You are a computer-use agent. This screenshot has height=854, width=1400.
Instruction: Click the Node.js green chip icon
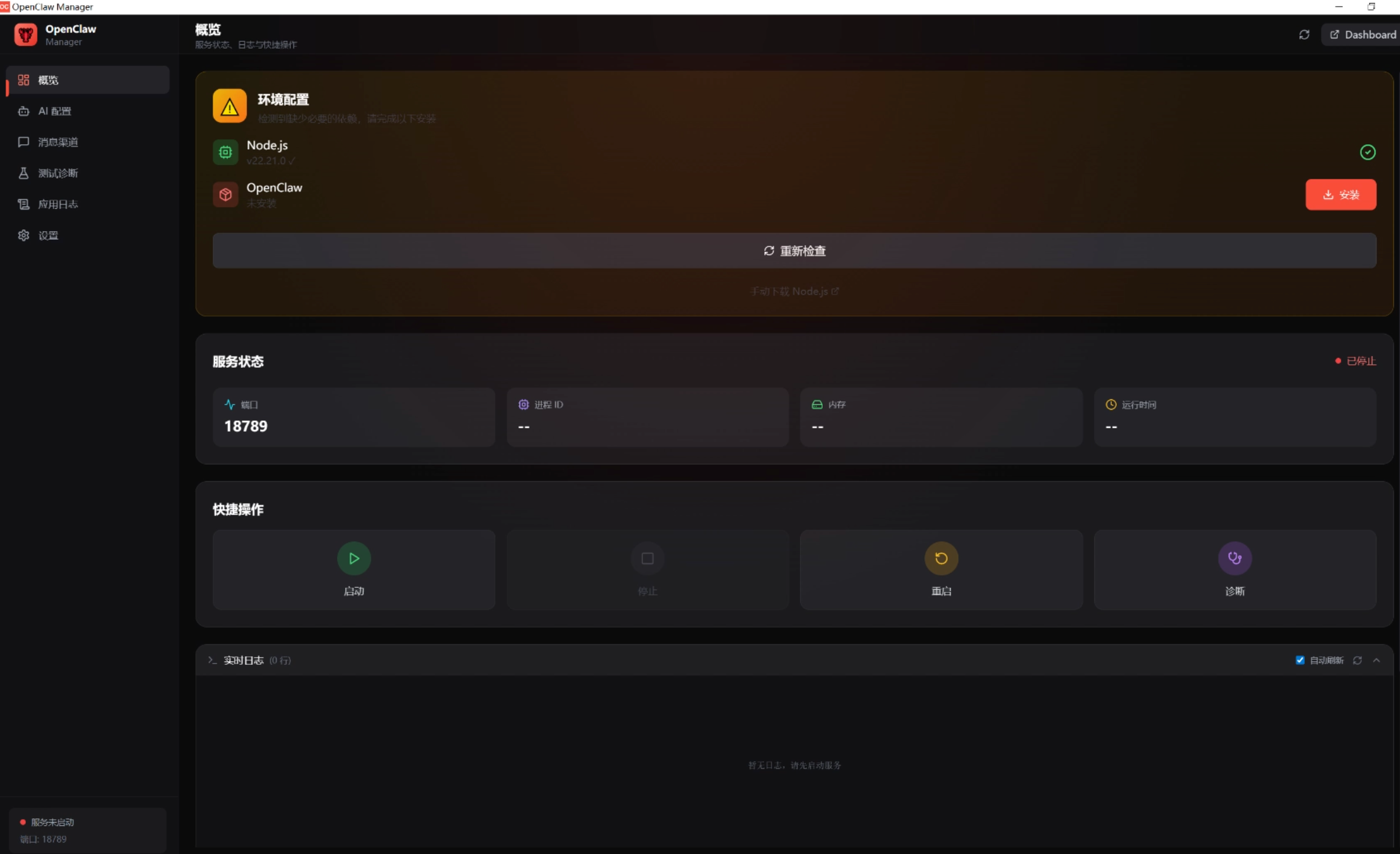[226, 152]
